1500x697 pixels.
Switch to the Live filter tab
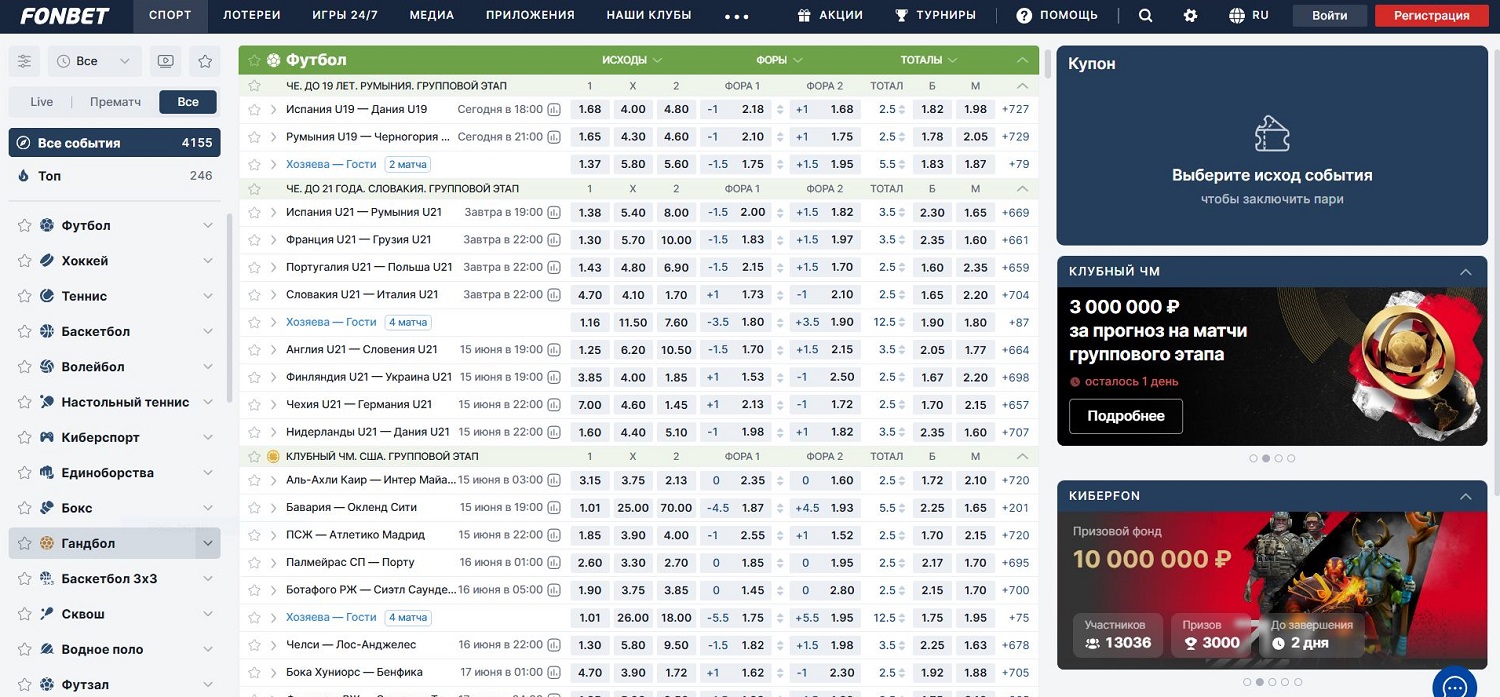point(42,102)
